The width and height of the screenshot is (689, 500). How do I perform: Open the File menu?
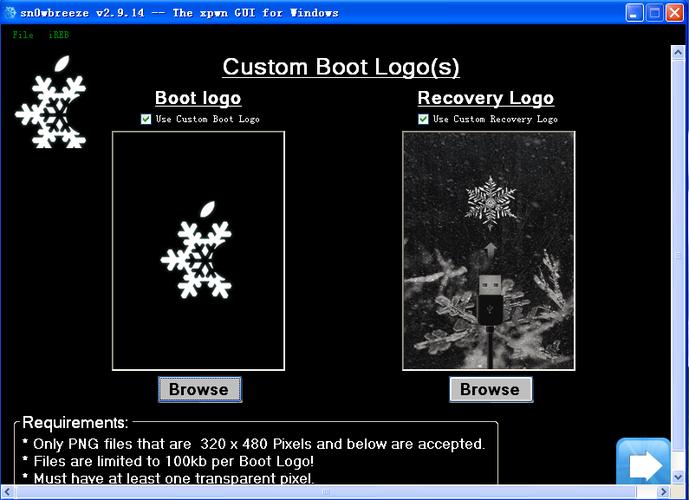coord(23,35)
